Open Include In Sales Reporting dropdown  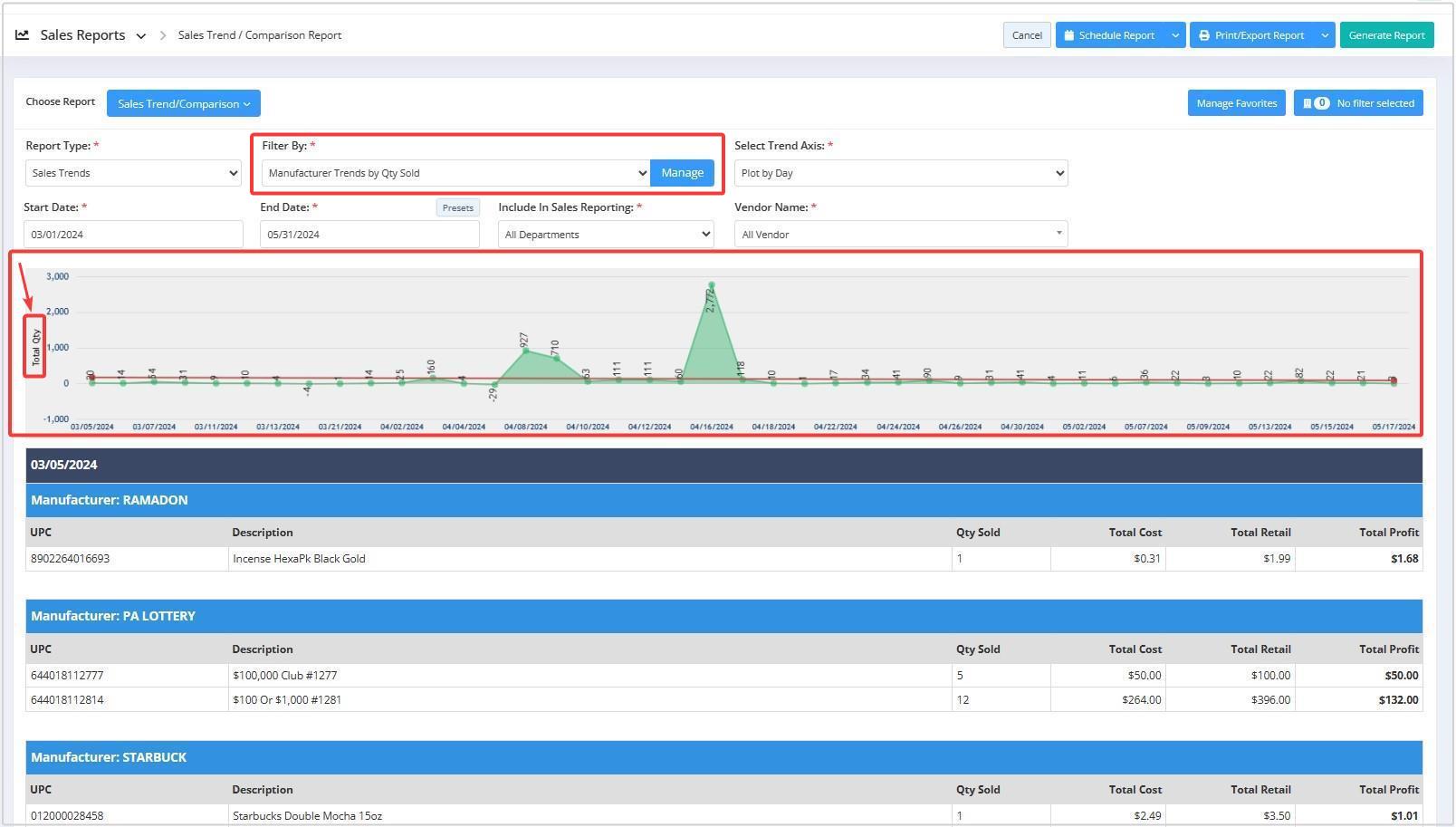click(606, 234)
